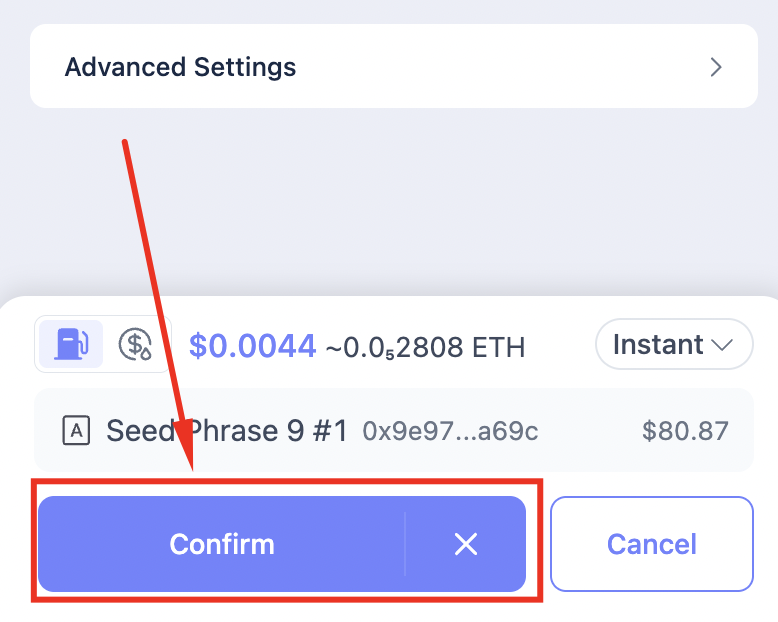Click blank area of signing account row
Image resolution: width=778 pixels, height=622 pixels.
590,432
